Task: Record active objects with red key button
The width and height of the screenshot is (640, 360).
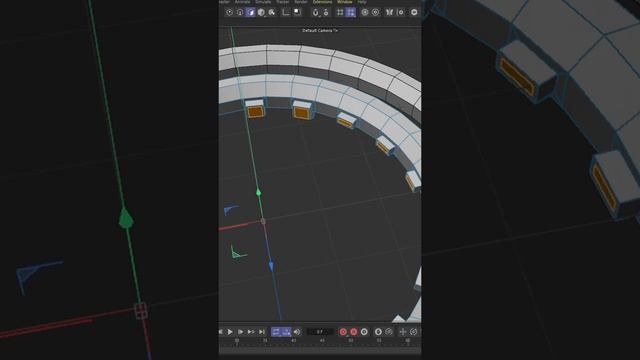Action: [343, 332]
